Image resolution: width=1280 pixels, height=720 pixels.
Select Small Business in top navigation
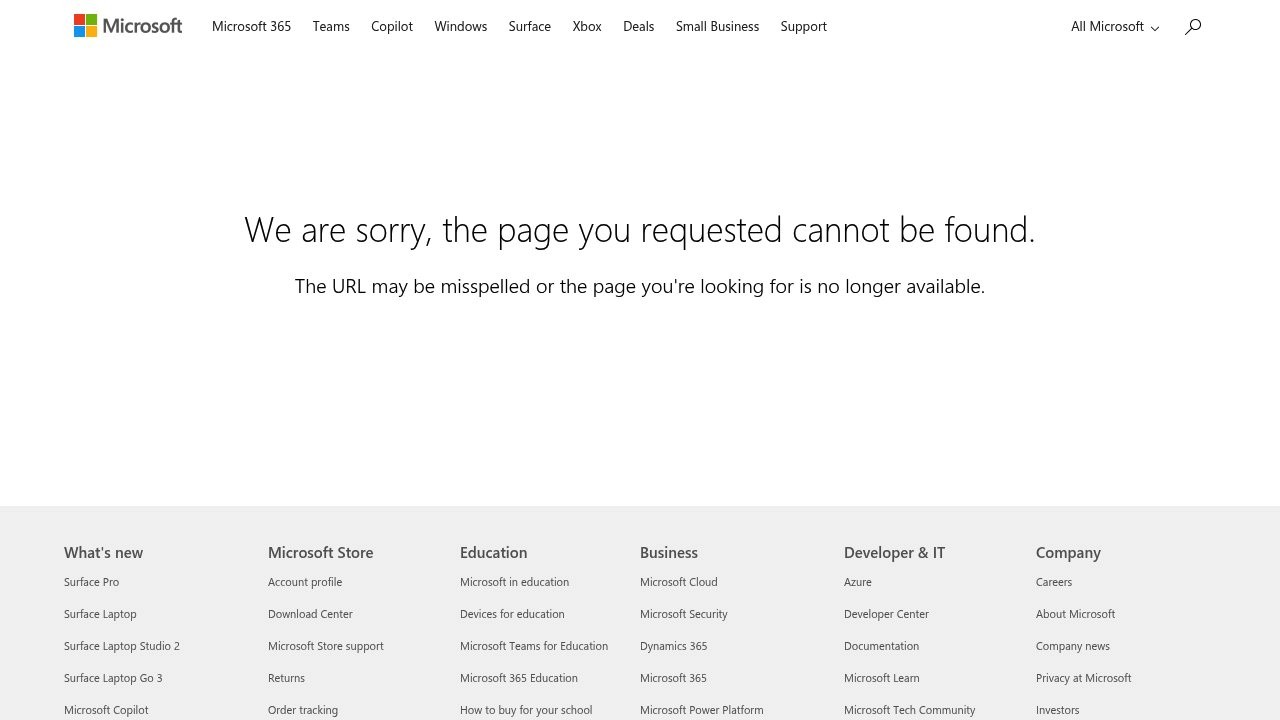pos(717,27)
